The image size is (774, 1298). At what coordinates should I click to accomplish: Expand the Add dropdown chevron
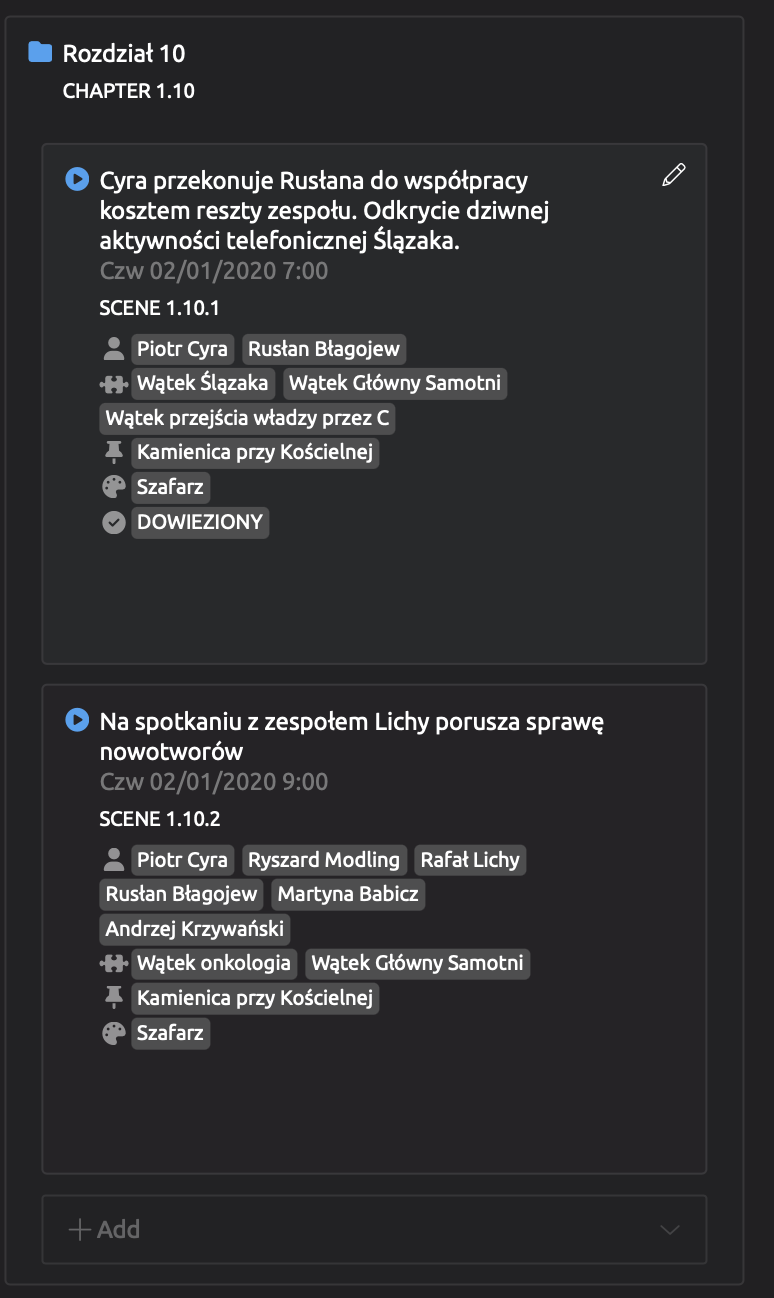click(670, 1230)
